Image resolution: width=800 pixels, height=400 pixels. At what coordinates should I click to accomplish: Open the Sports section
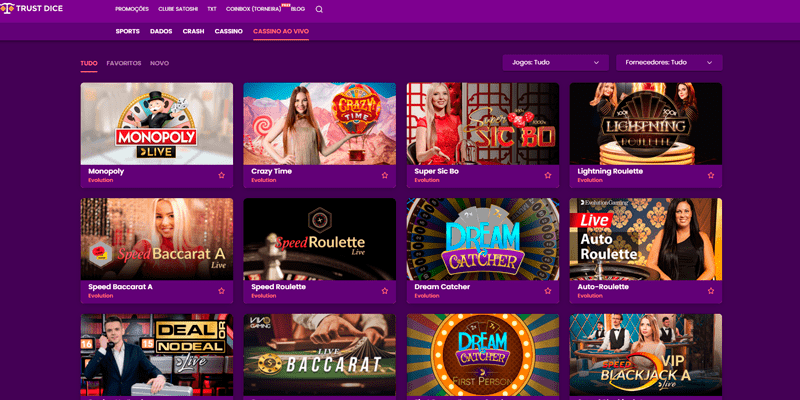[x=128, y=31]
